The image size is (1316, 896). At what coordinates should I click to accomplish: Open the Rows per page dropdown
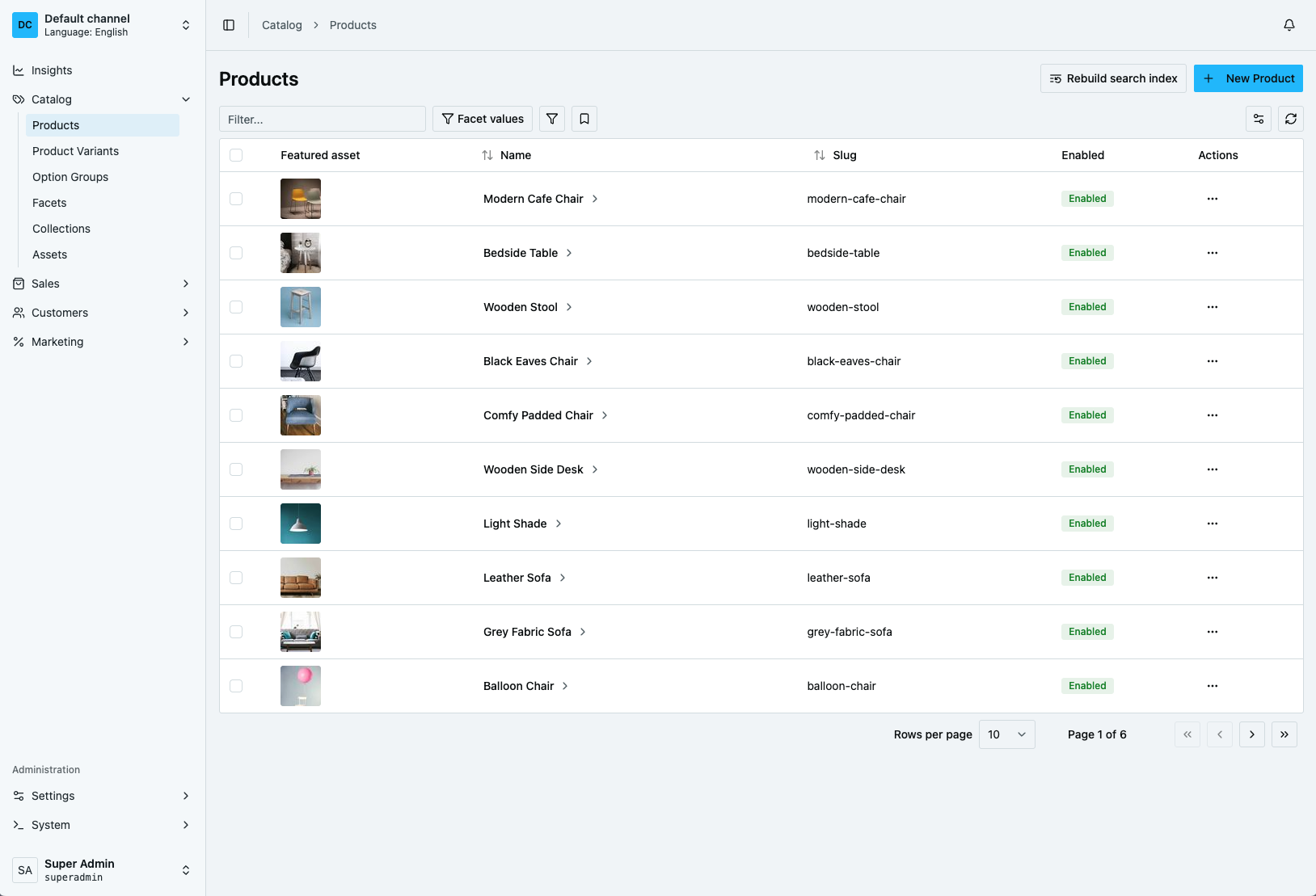point(1006,734)
